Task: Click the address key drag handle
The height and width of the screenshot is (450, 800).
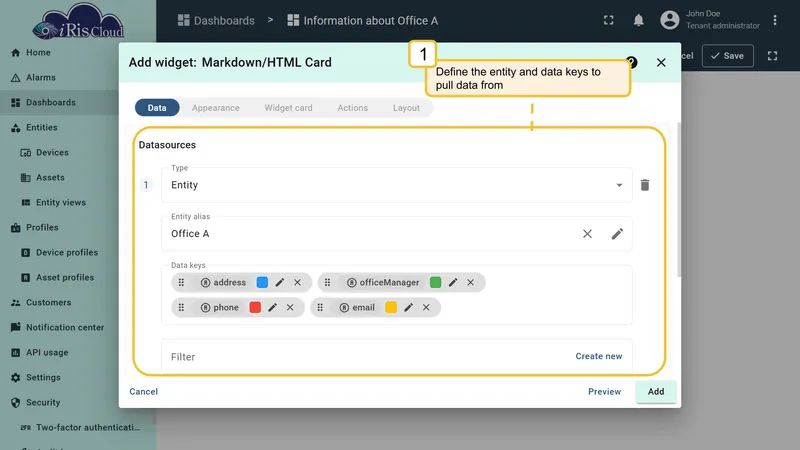Action: pos(181,282)
